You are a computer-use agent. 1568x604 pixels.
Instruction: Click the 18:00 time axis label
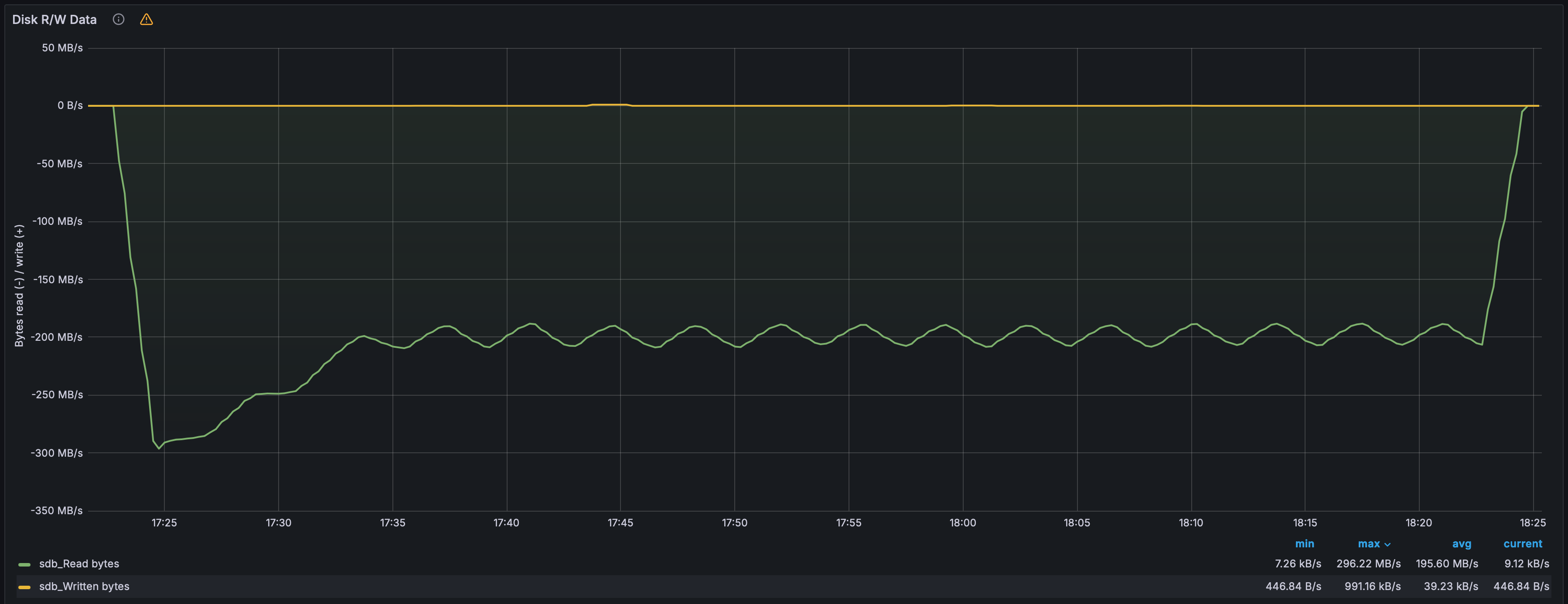coord(963,523)
